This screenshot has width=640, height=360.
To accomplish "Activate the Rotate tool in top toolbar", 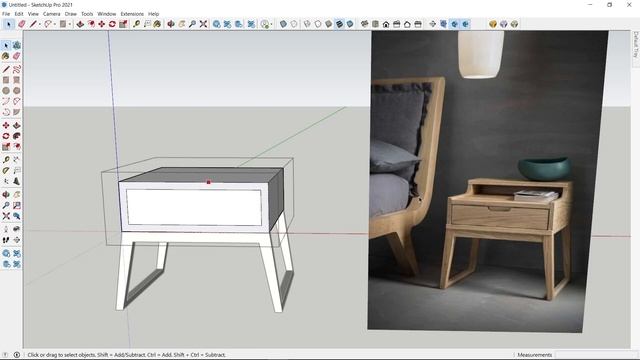I will pyautogui.click(x=112, y=24).
